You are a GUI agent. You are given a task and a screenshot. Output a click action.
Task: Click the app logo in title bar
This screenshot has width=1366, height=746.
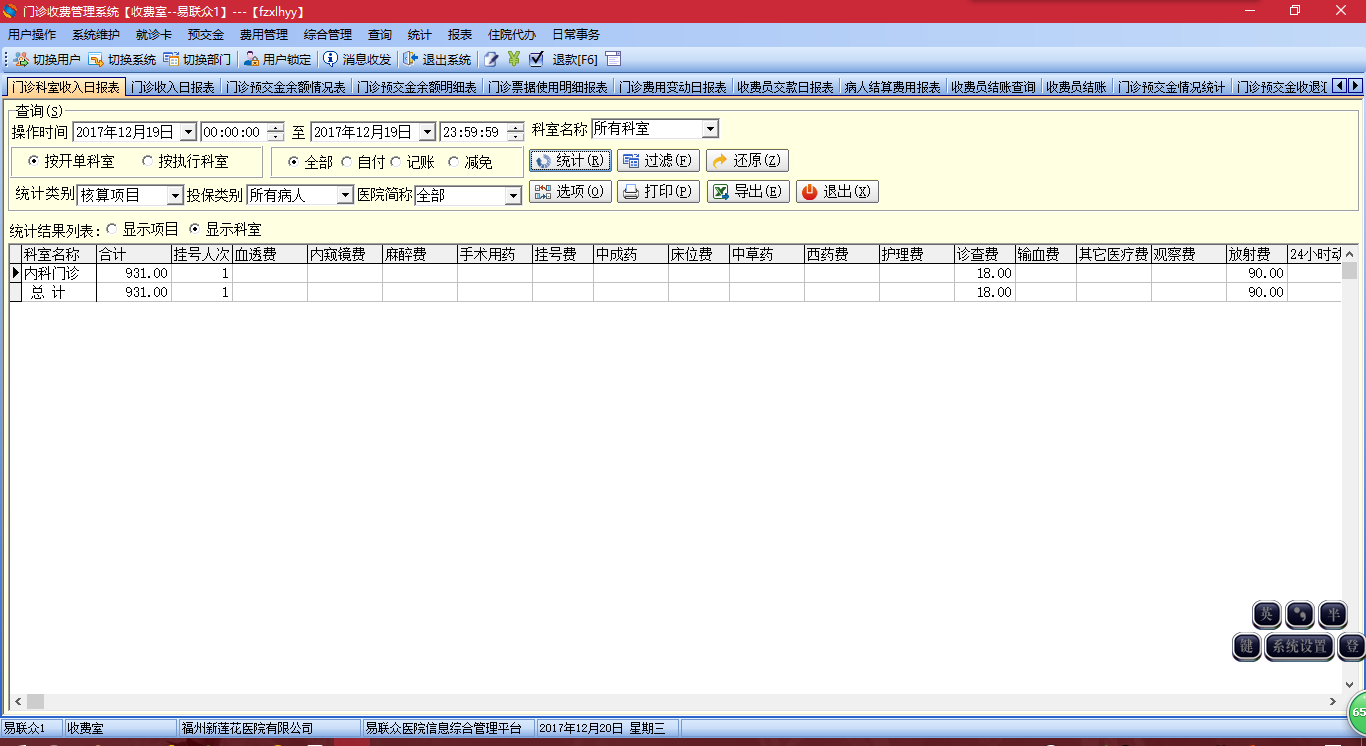[10, 11]
